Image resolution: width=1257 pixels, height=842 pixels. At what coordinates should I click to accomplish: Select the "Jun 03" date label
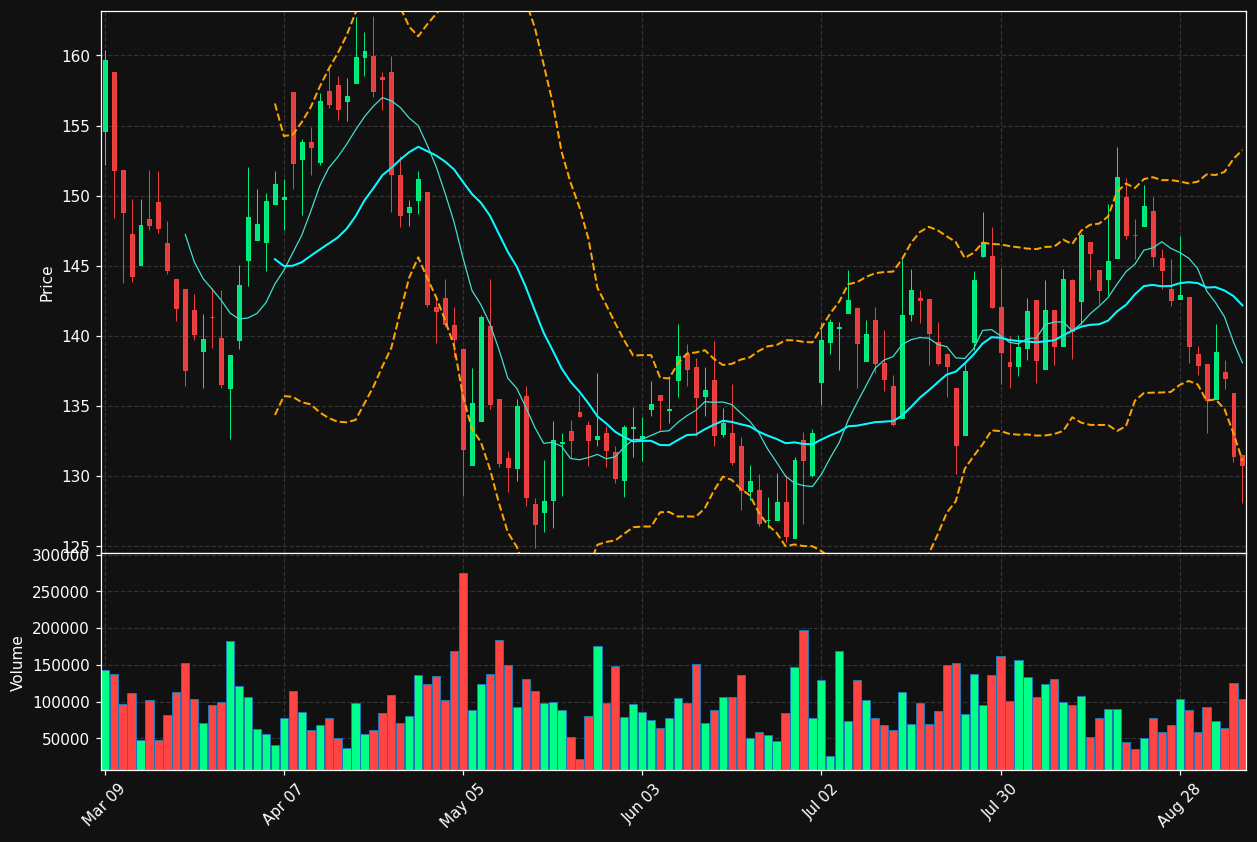pyautogui.click(x=643, y=803)
